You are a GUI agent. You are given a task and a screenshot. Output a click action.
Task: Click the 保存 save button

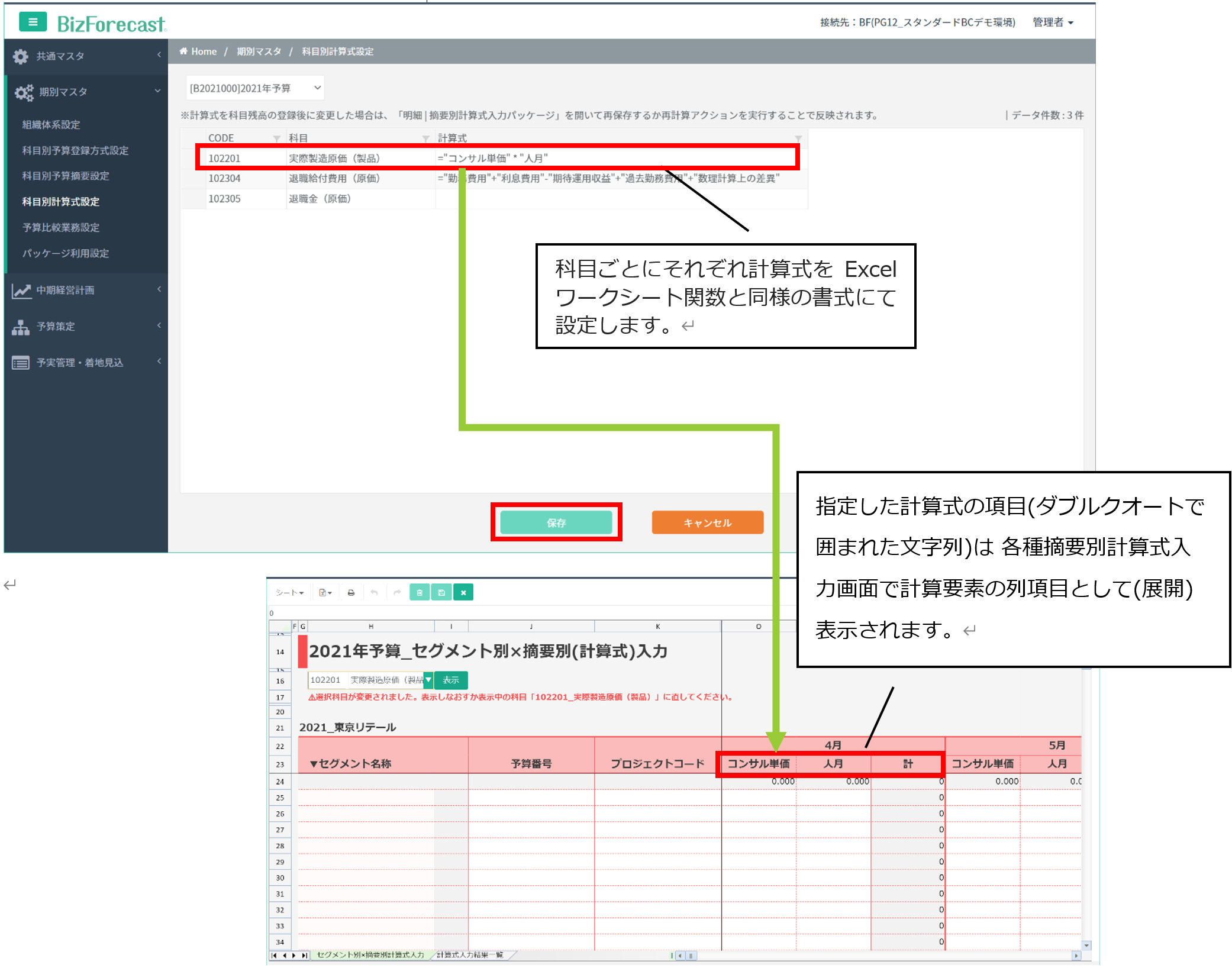556,522
